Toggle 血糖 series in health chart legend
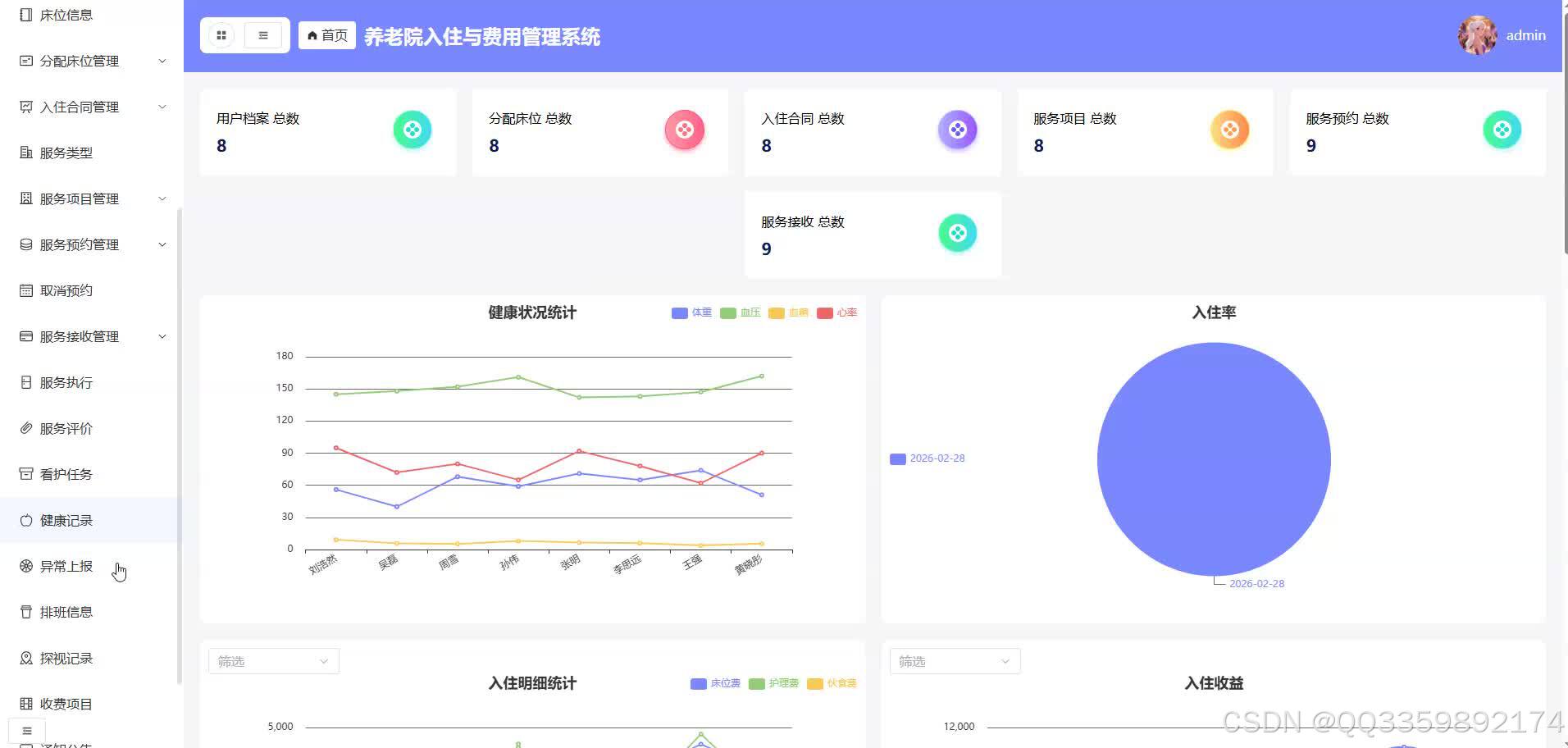Image resolution: width=1568 pixels, height=748 pixels. (x=788, y=312)
